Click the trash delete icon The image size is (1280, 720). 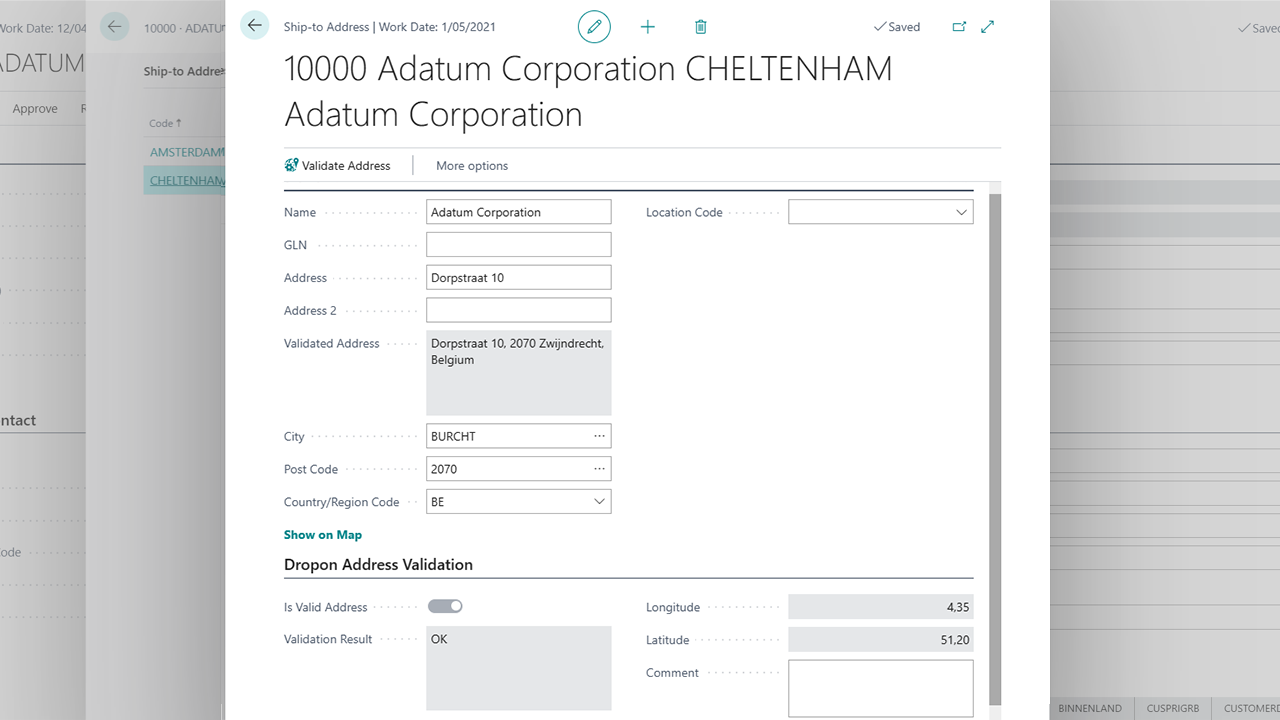(700, 27)
